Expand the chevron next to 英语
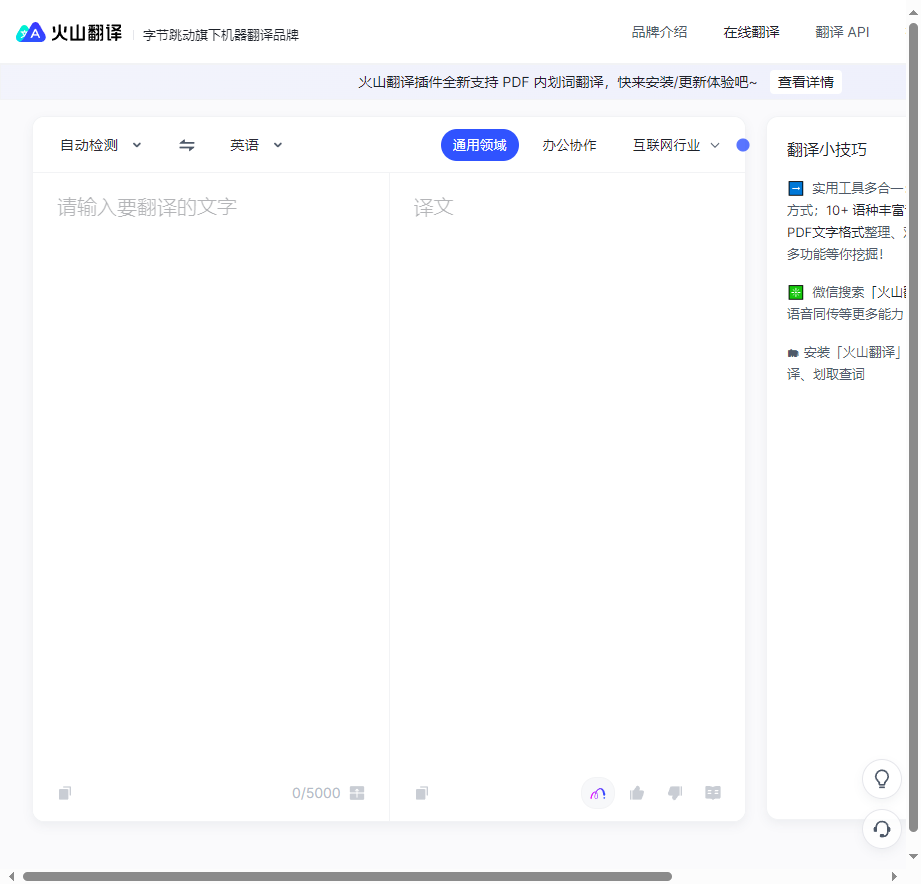This screenshot has height=884, width=921. click(x=278, y=145)
